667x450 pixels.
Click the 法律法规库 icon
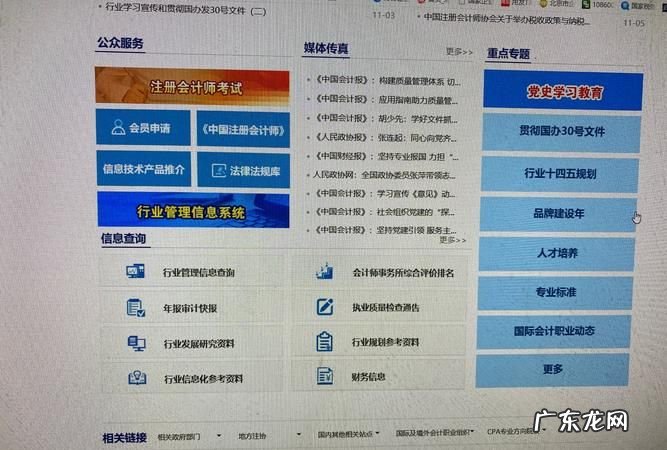219,171
